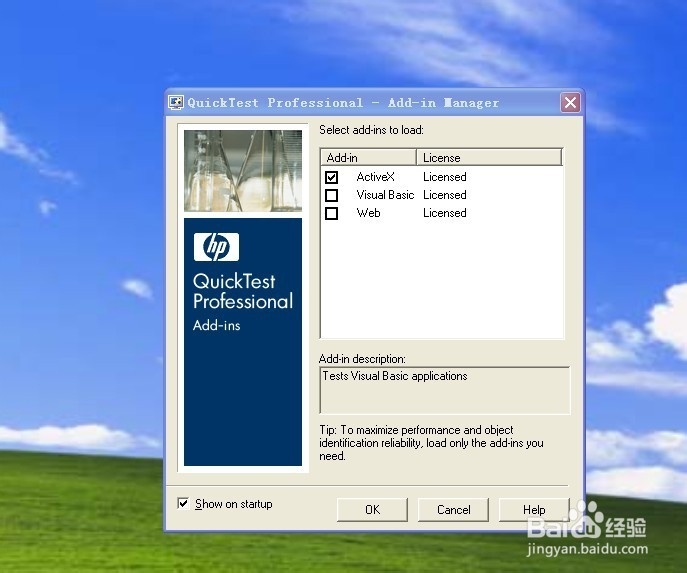Uncheck the ActiveX add-in checkbox
The height and width of the screenshot is (573, 687).
pyautogui.click(x=332, y=177)
